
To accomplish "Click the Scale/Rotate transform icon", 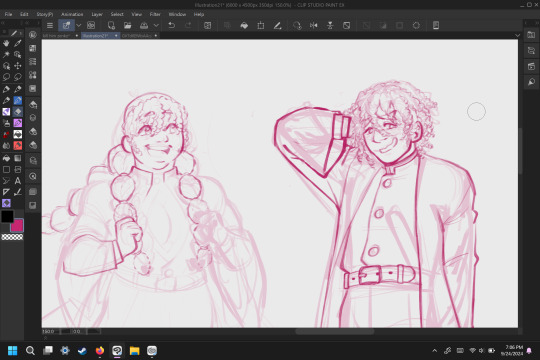I will click(x=261, y=25).
